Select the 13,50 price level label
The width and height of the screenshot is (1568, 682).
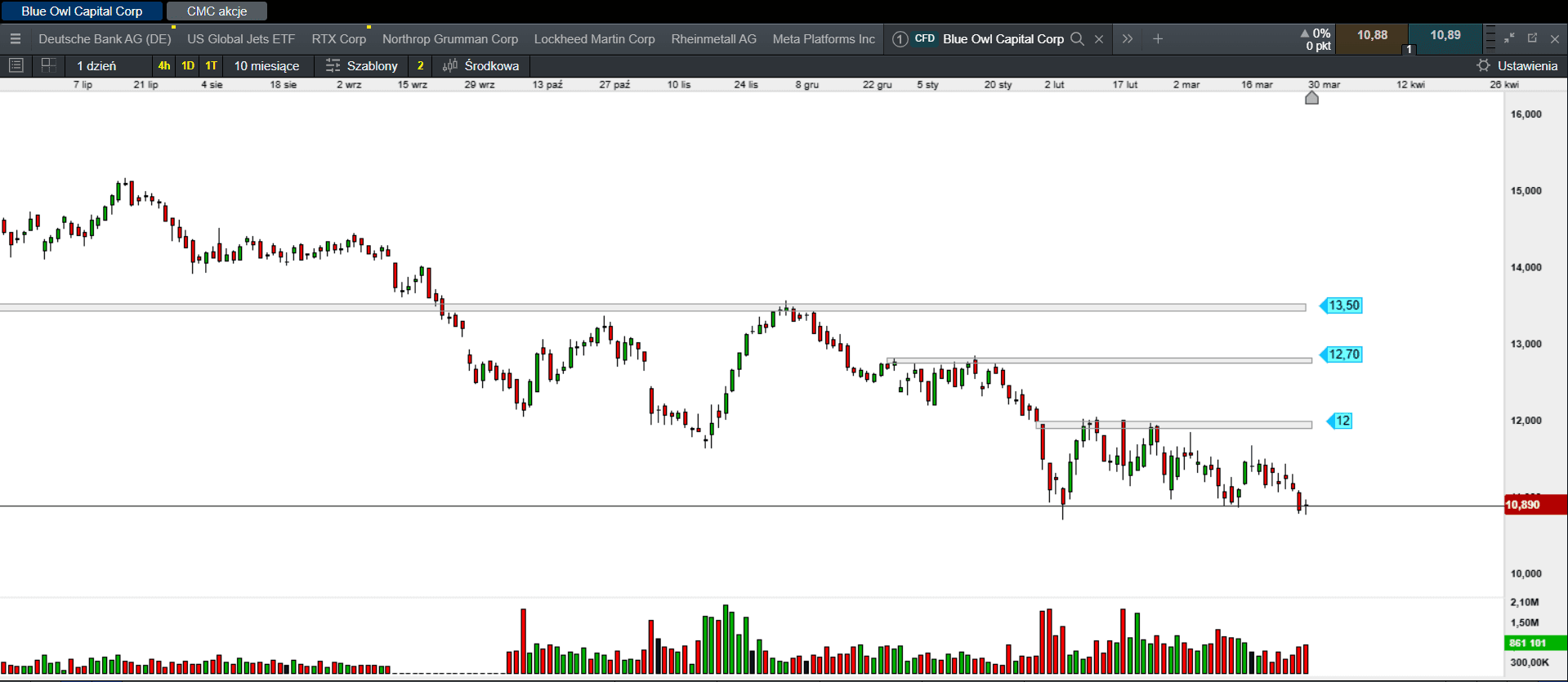click(x=1342, y=305)
